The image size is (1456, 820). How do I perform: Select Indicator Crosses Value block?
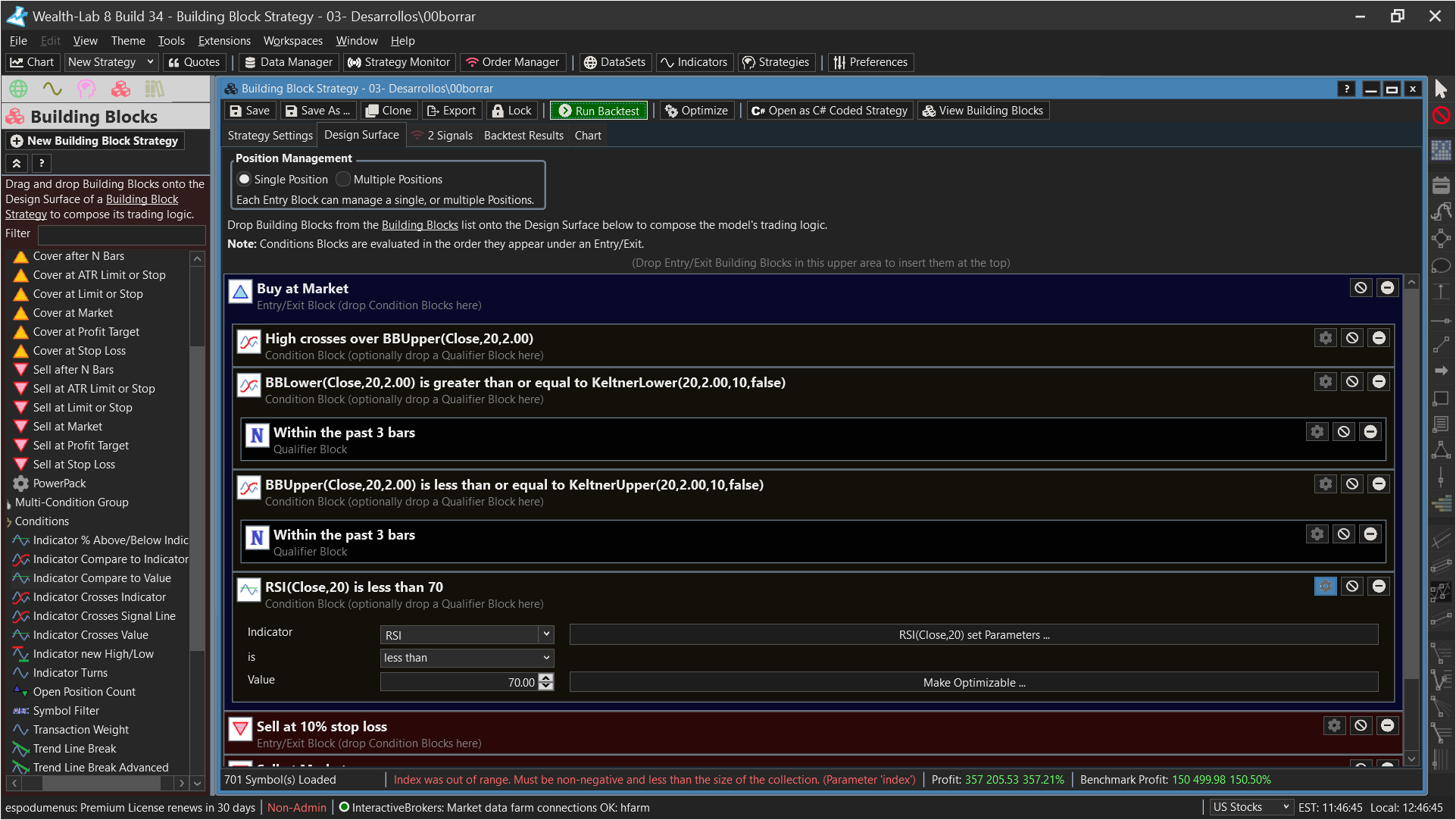[91, 635]
